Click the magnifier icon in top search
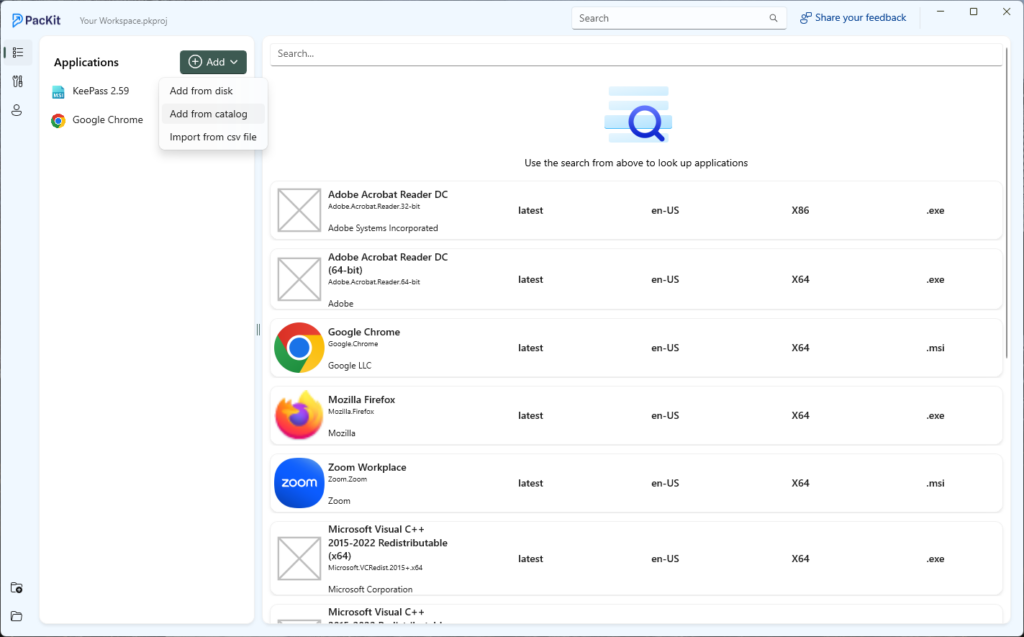Viewport: 1024px width, 637px height. point(773,18)
